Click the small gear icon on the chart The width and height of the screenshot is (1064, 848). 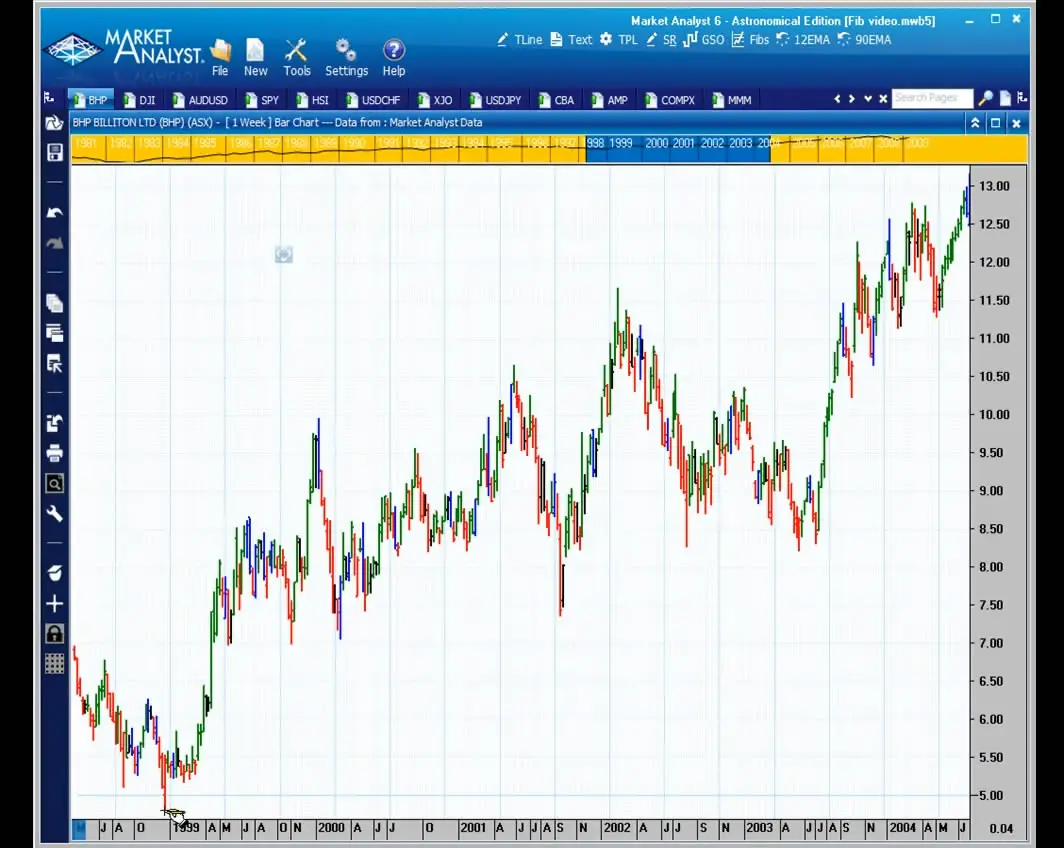tap(284, 254)
